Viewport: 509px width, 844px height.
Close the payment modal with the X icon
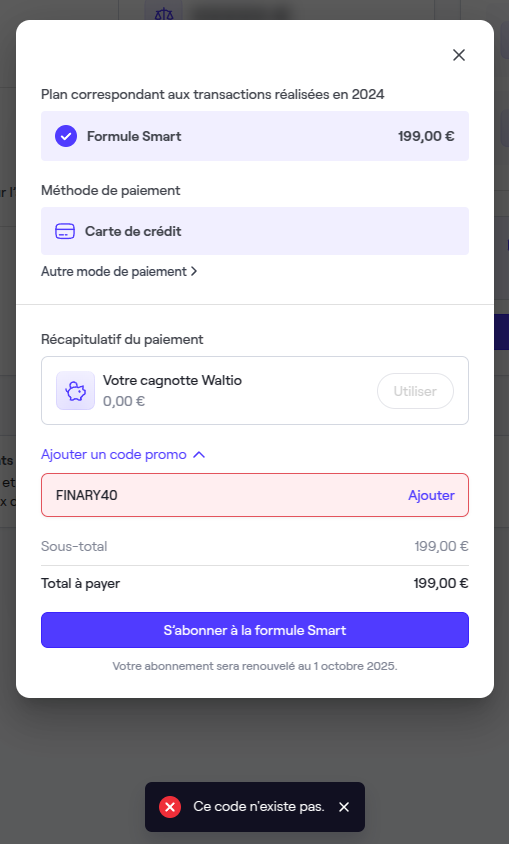pos(458,55)
